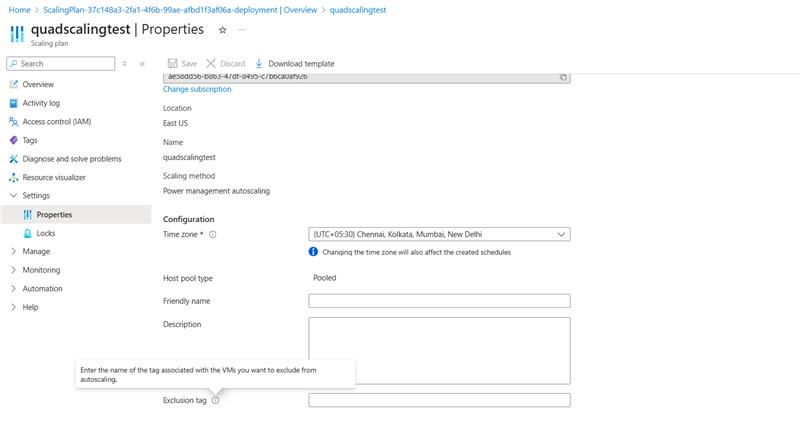Open Access control (IAM)

click(57, 121)
